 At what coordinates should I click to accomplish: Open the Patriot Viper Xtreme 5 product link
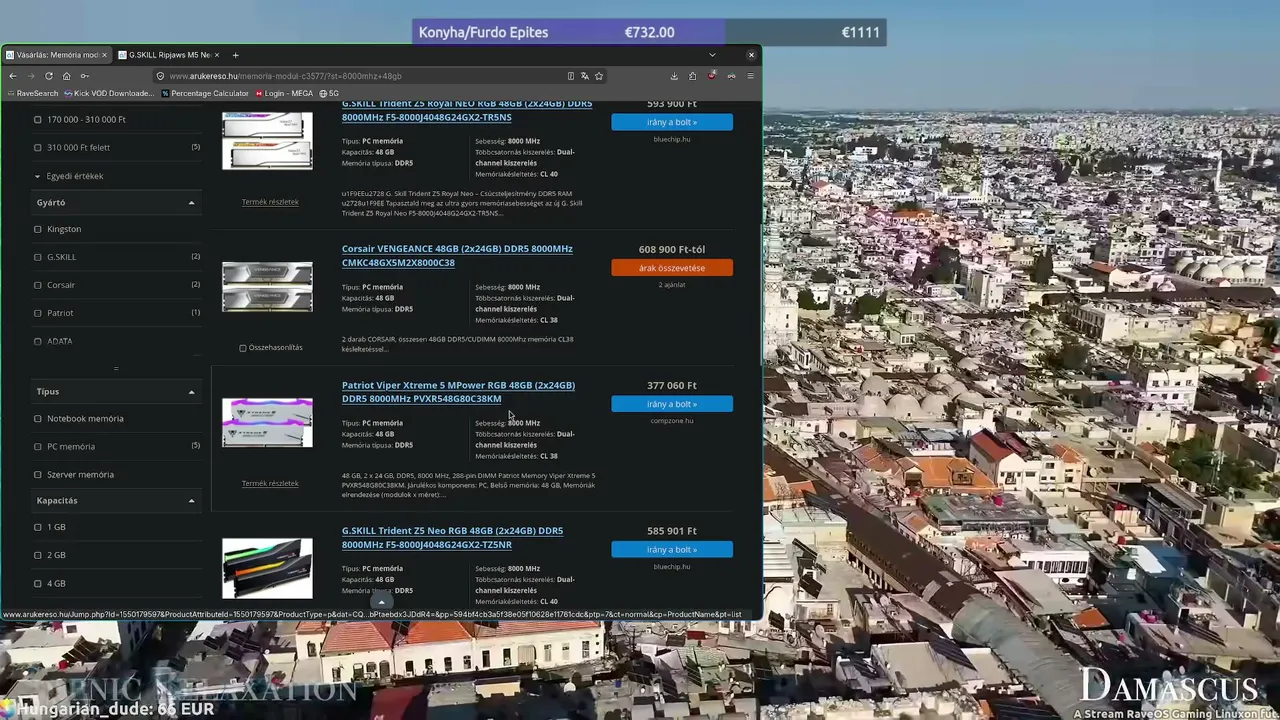458,392
